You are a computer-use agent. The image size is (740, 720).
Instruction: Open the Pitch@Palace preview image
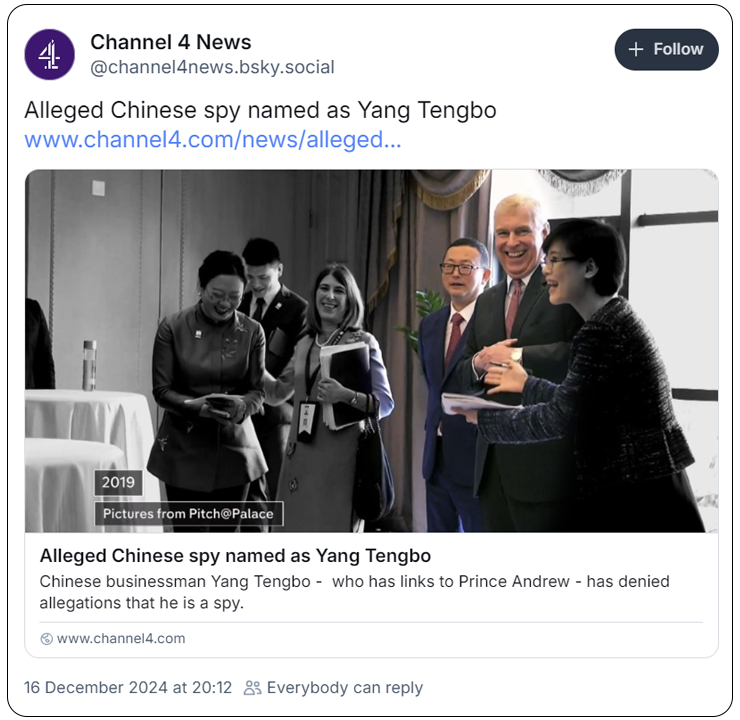click(x=371, y=351)
